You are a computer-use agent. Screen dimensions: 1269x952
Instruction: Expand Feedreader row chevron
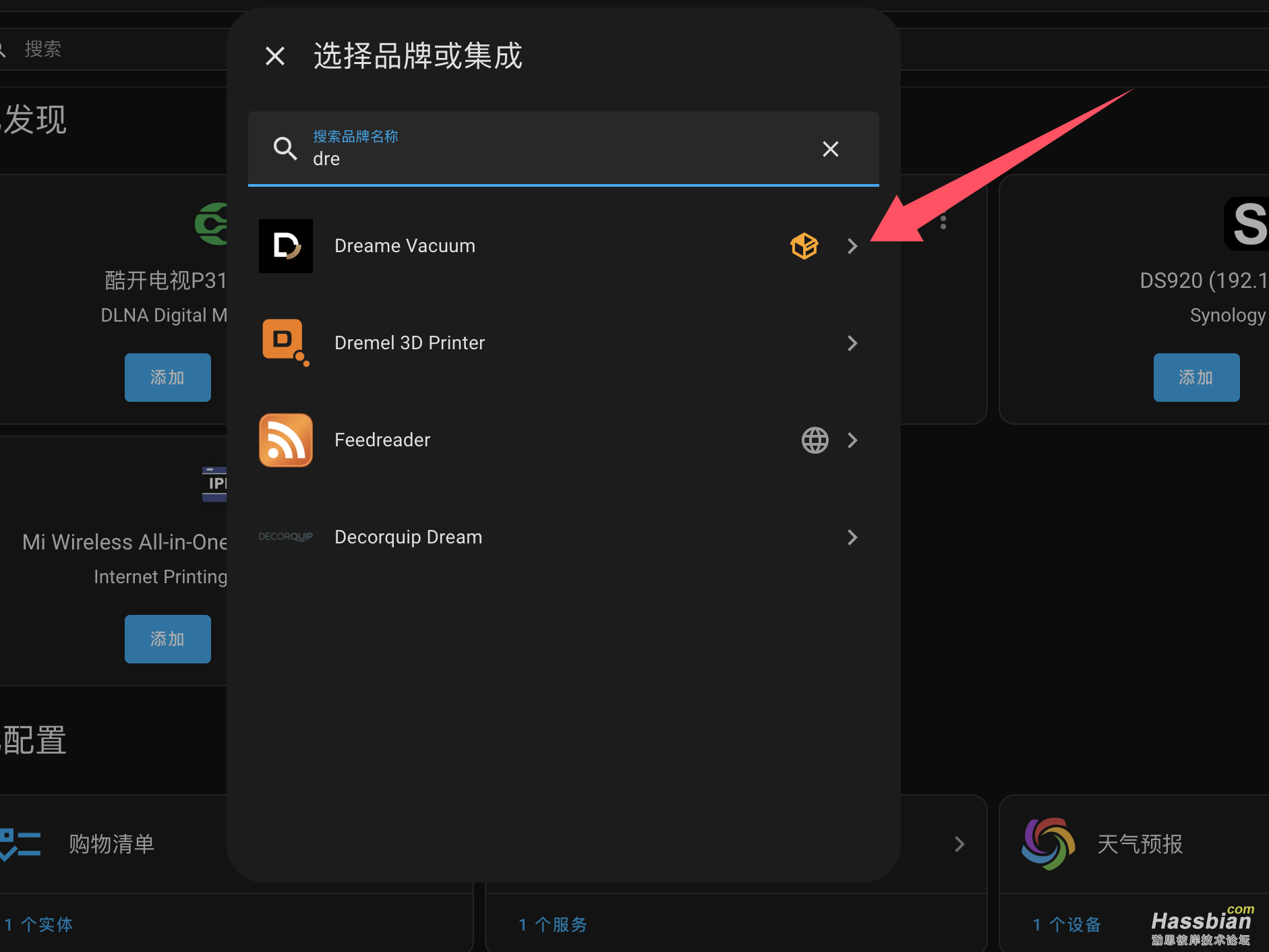pyautogui.click(x=852, y=440)
